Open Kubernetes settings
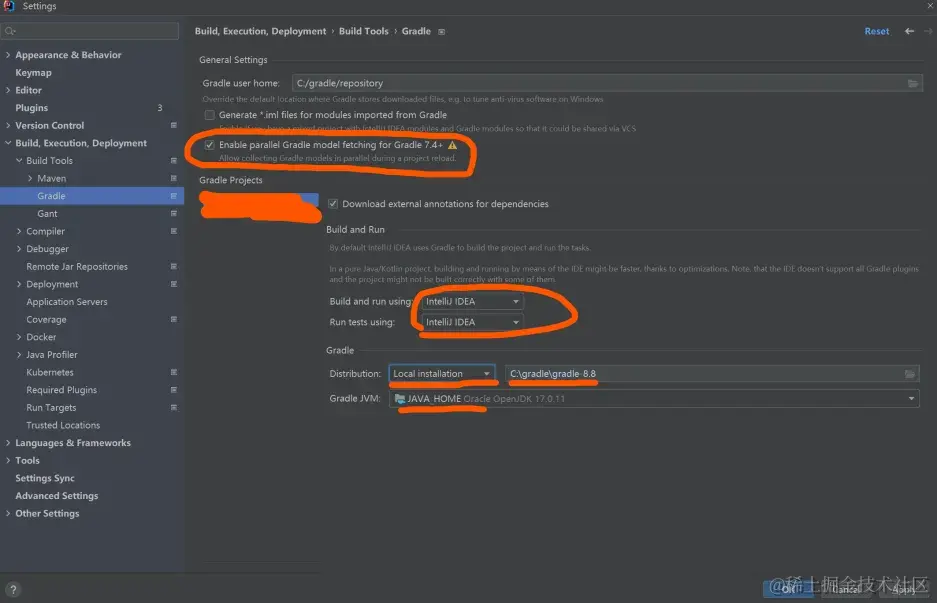 tap(50, 372)
